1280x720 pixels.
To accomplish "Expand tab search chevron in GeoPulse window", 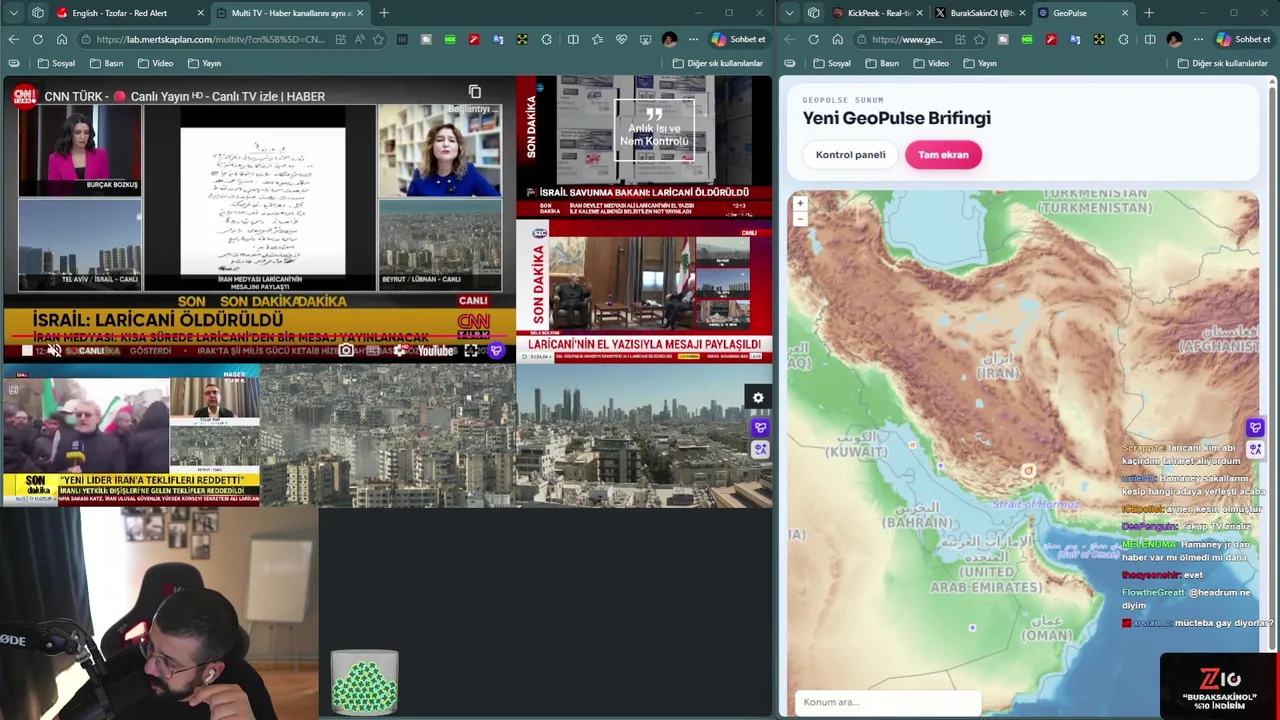I will 790,13.
